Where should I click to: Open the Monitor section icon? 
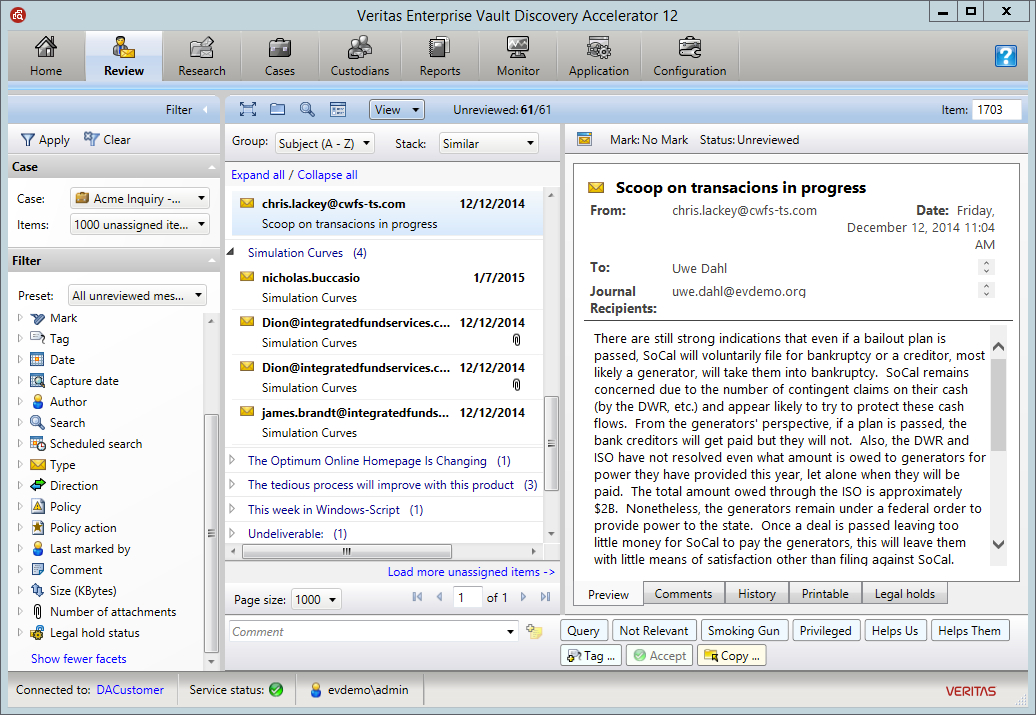518,48
